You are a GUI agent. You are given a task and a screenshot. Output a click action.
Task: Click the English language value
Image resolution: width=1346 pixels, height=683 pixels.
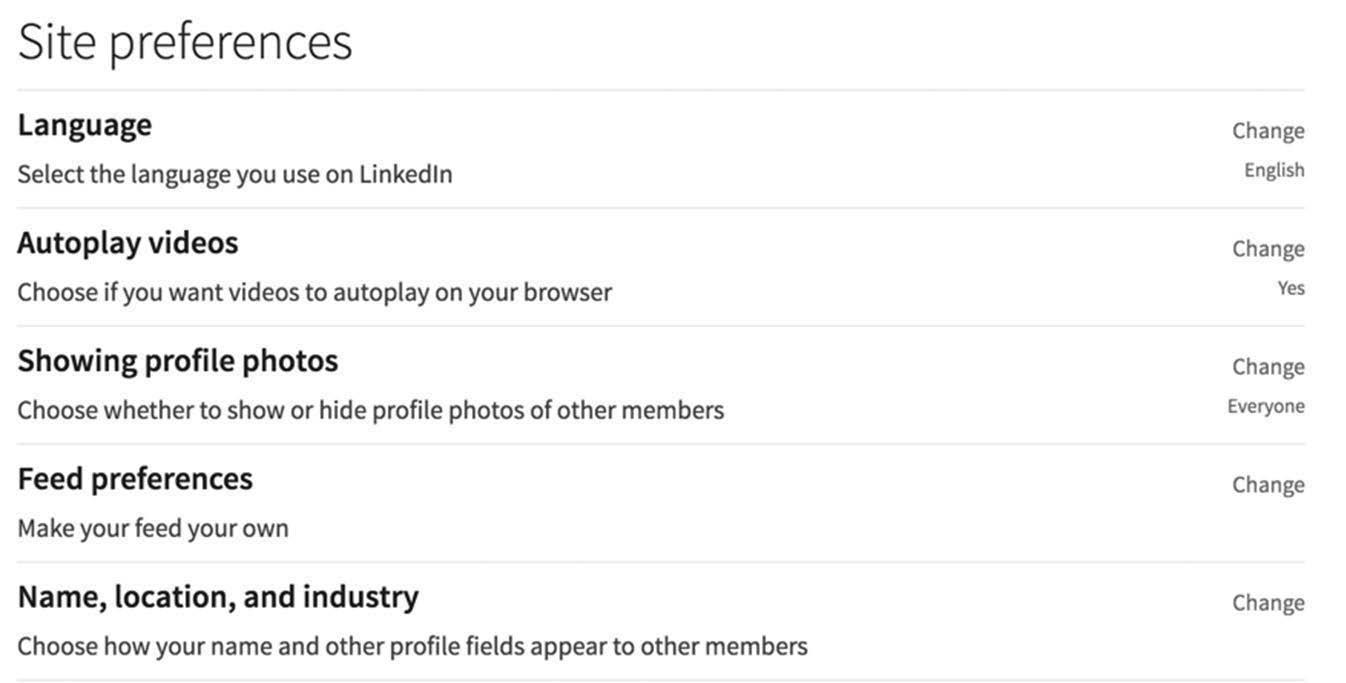pyautogui.click(x=1274, y=171)
